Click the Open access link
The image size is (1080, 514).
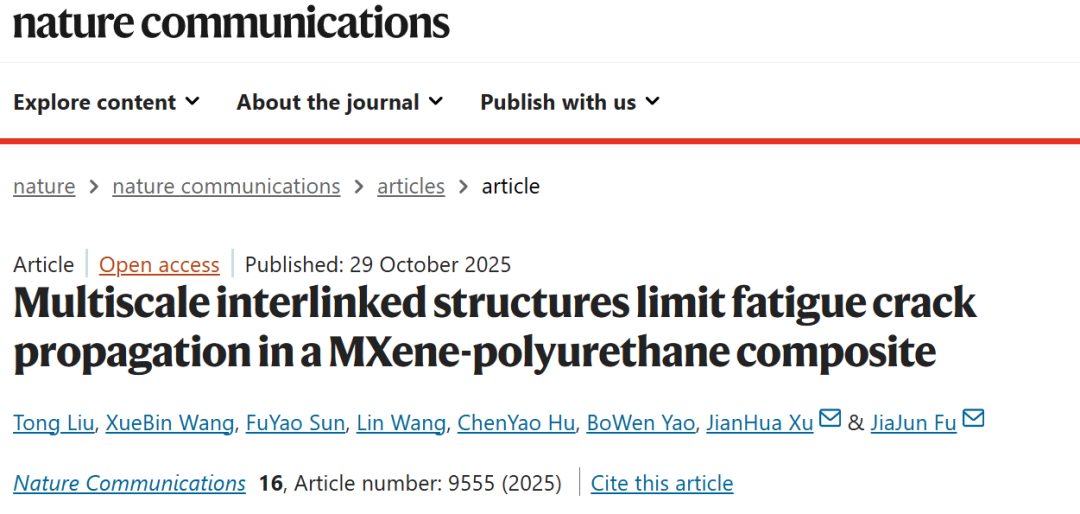coord(159,265)
